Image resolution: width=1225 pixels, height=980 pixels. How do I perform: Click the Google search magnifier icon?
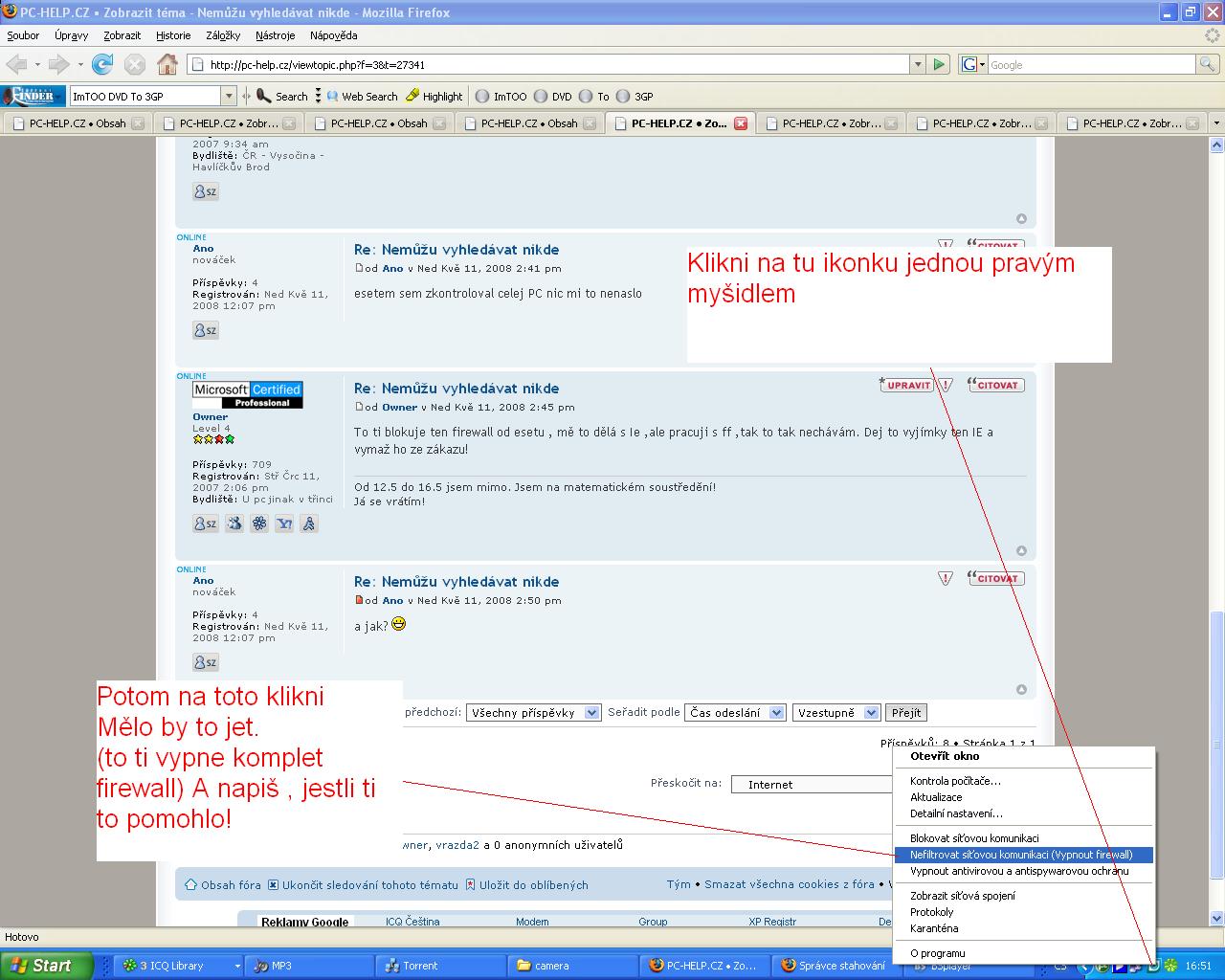tap(1209, 64)
